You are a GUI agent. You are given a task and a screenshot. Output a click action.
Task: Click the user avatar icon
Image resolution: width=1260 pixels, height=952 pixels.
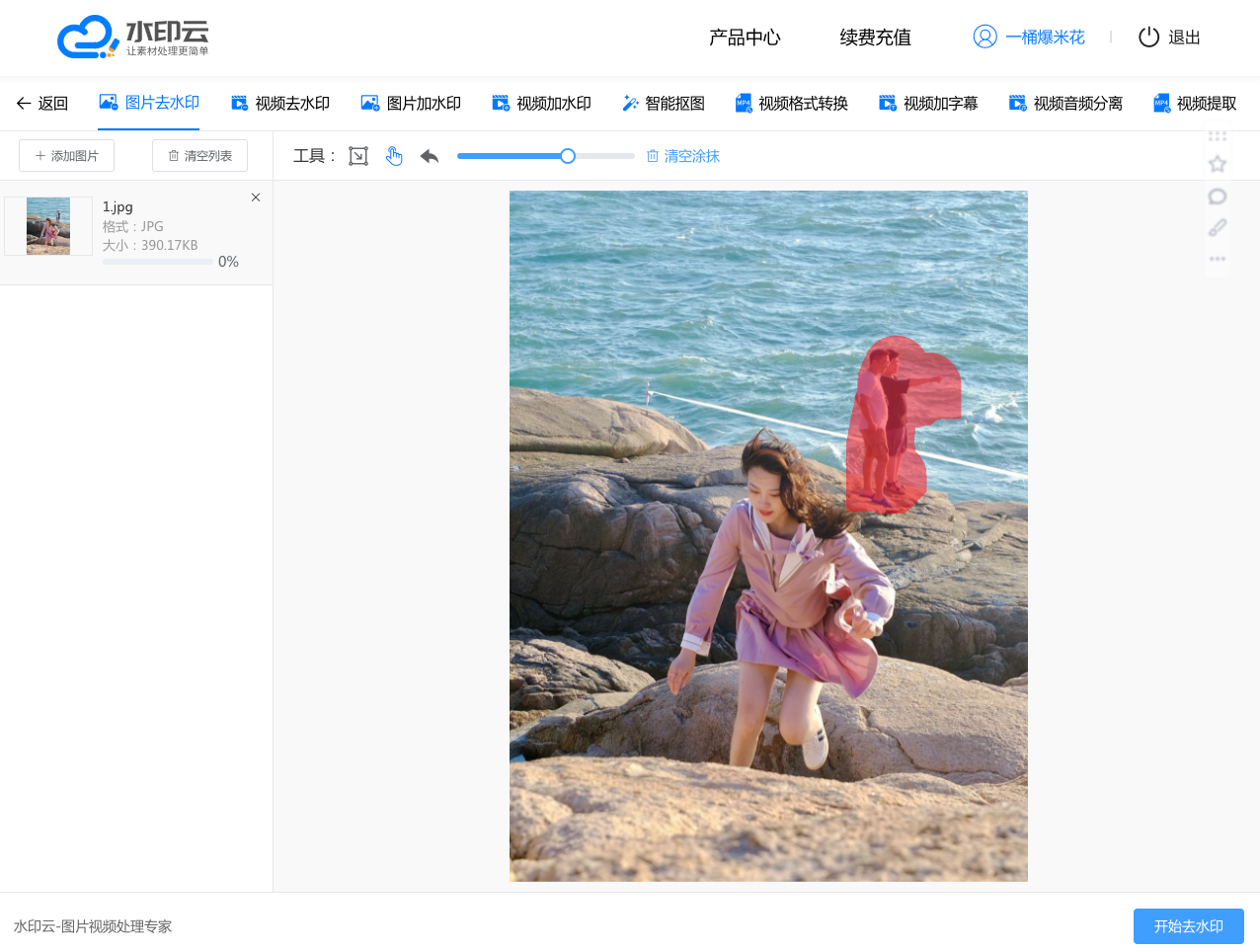coord(984,37)
